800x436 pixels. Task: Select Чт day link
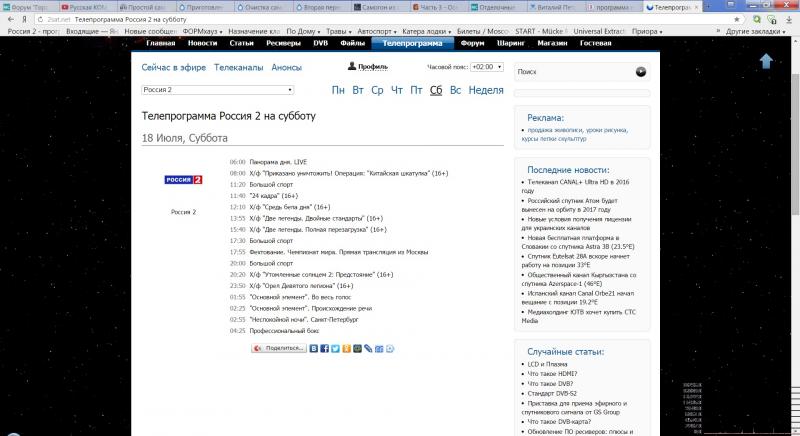[397, 90]
